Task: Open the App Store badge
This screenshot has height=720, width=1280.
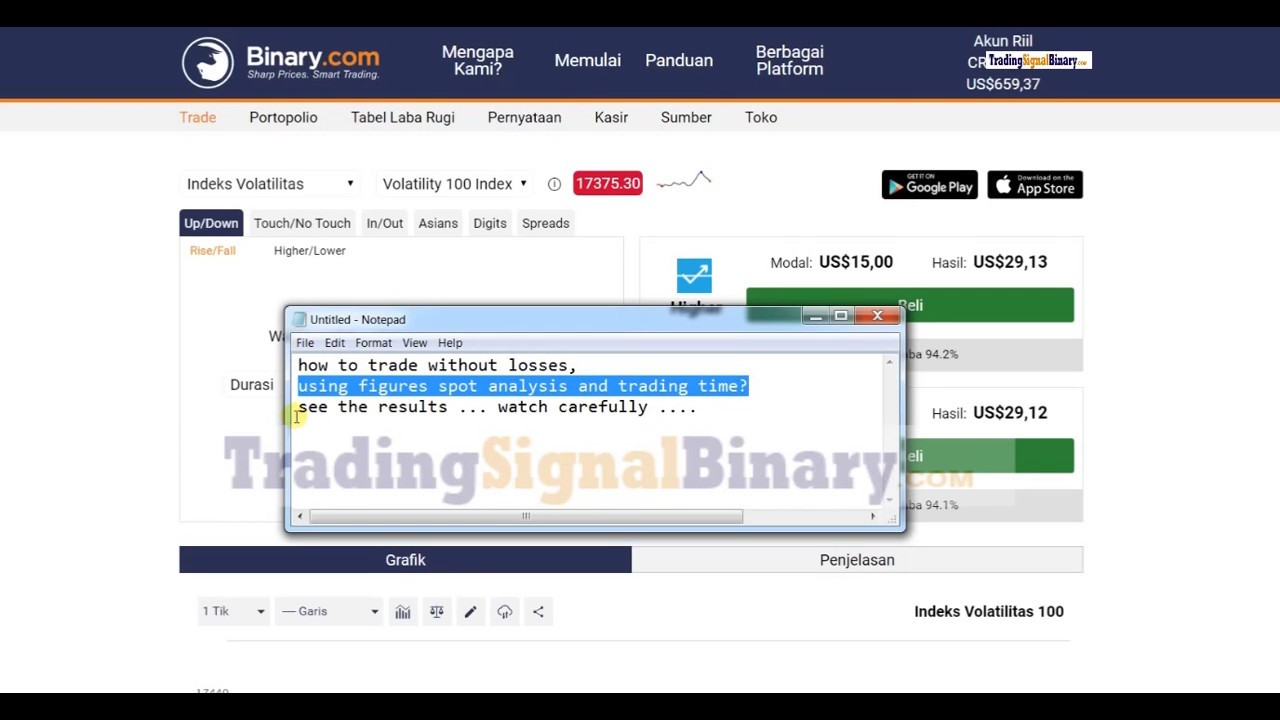Action: [x=1035, y=185]
